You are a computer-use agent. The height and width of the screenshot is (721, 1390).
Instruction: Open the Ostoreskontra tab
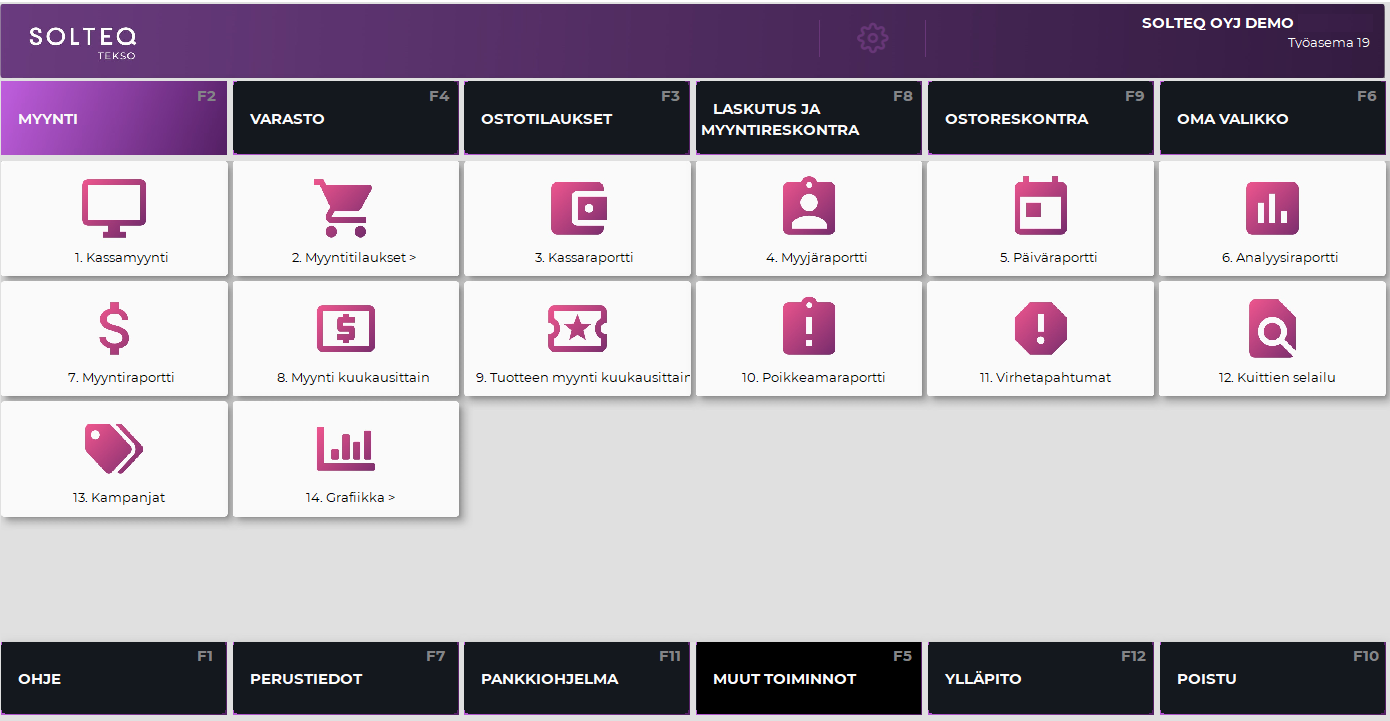pyautogui.click(x=1041, y=119)
